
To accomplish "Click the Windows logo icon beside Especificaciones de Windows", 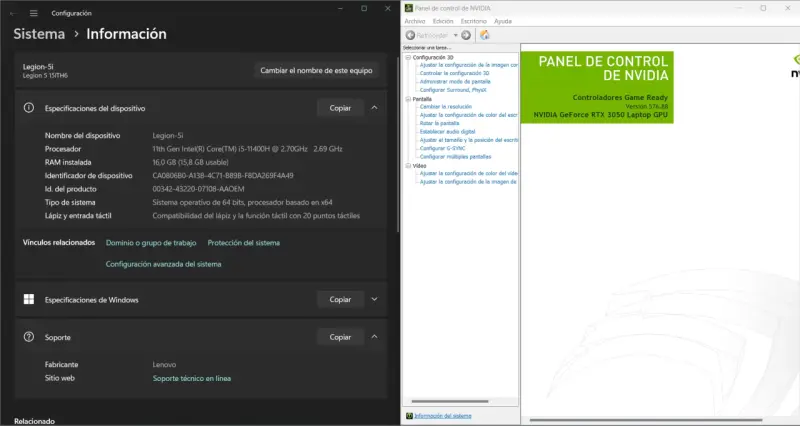I will tap(29, 299).
